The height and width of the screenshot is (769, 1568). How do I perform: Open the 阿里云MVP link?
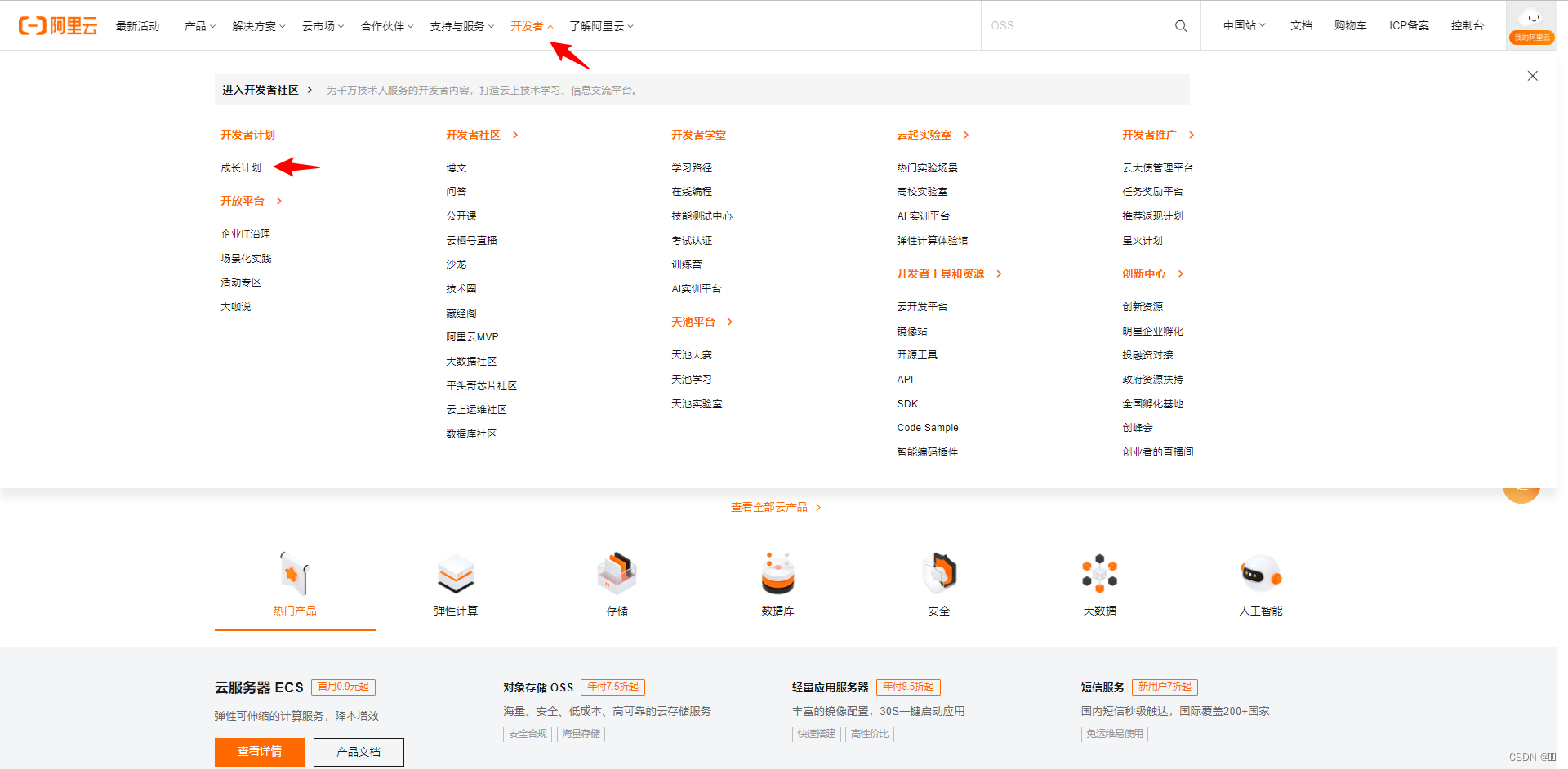tap(472, 337)
